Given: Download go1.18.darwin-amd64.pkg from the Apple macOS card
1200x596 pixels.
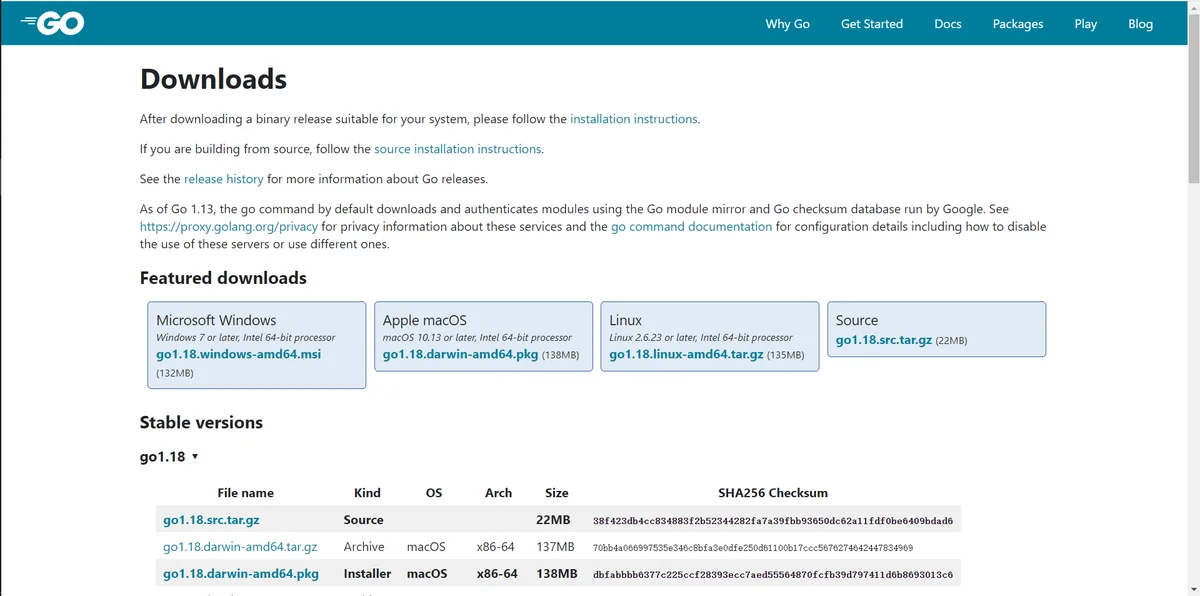Looking at the screenshot, I should click(460, 355).
